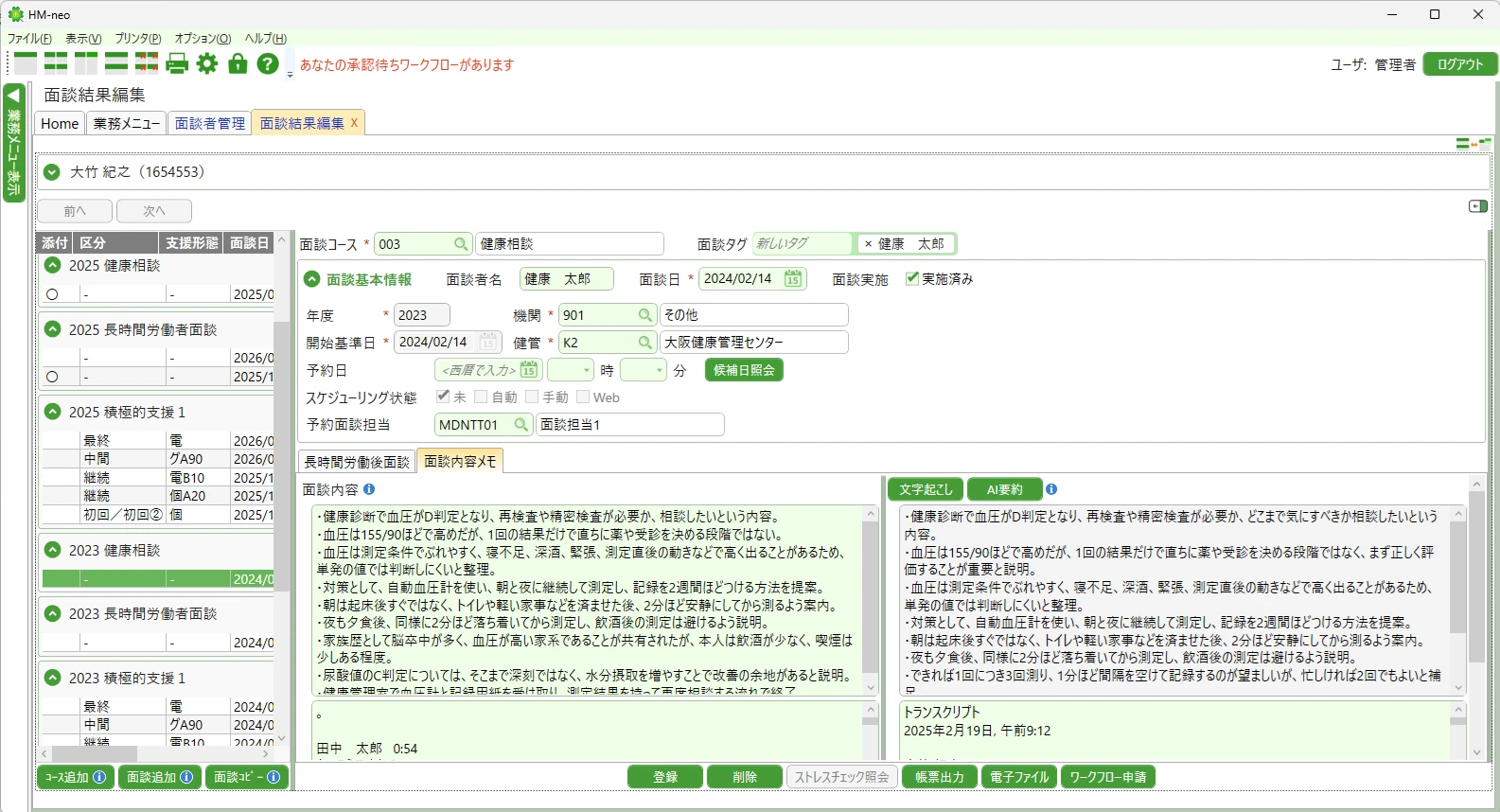Collapse the 2023 長時間労働者面談 group
1500x812 pixels.
click(53, 613)
